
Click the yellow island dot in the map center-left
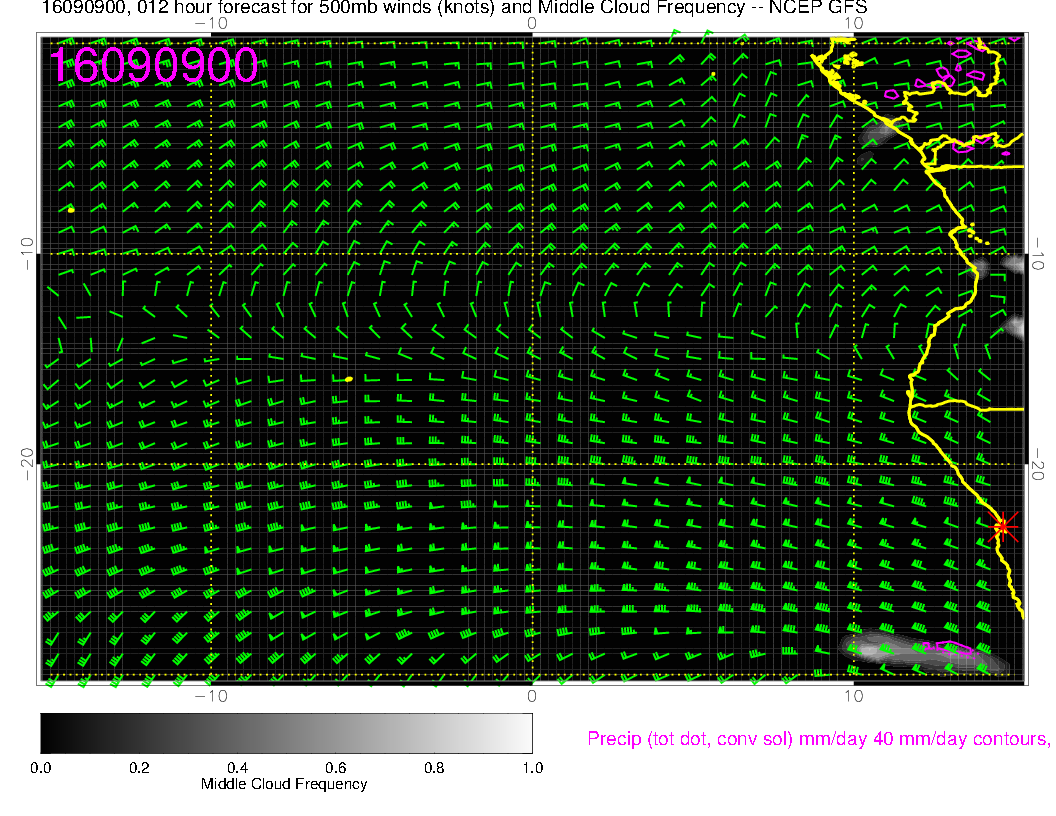pos(348,379)
